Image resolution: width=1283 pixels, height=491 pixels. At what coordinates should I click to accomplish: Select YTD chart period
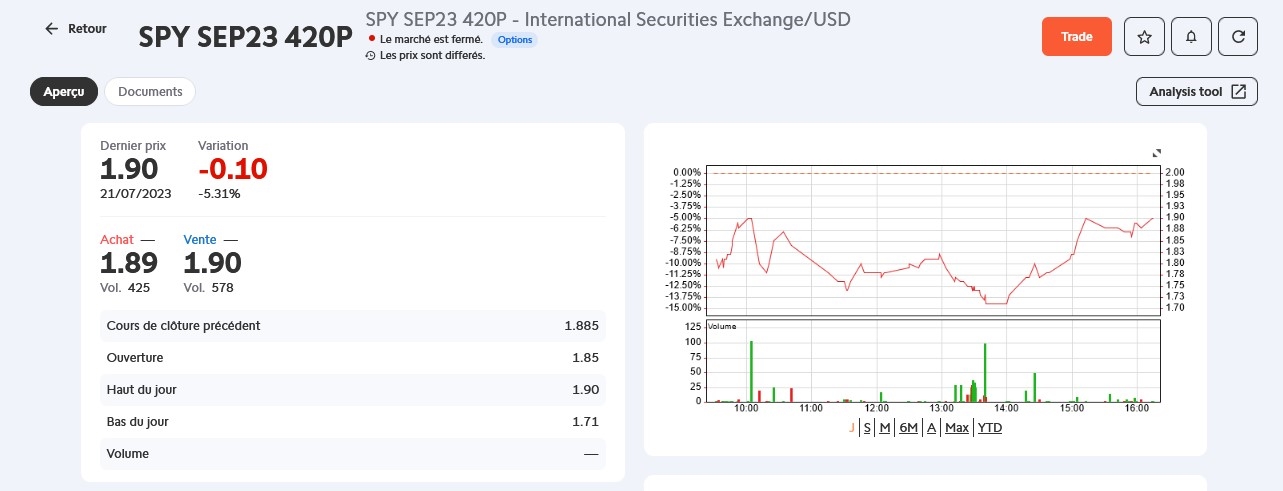[x=990, y=428]
